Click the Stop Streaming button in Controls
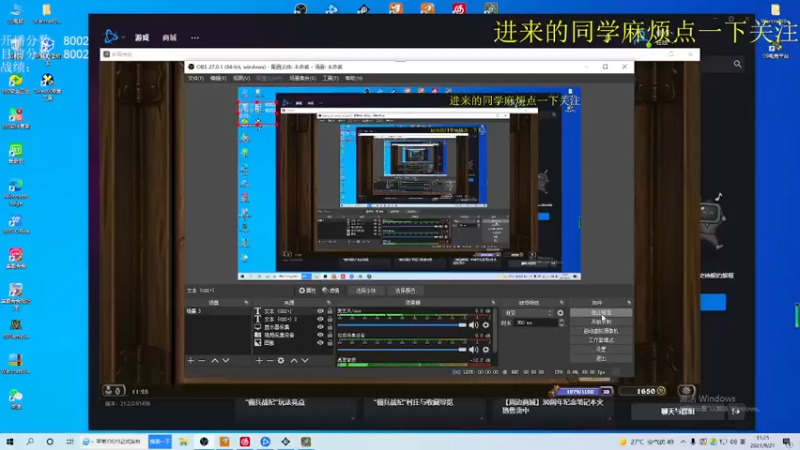This screenshot has width=800, height=450. (601, 313)
